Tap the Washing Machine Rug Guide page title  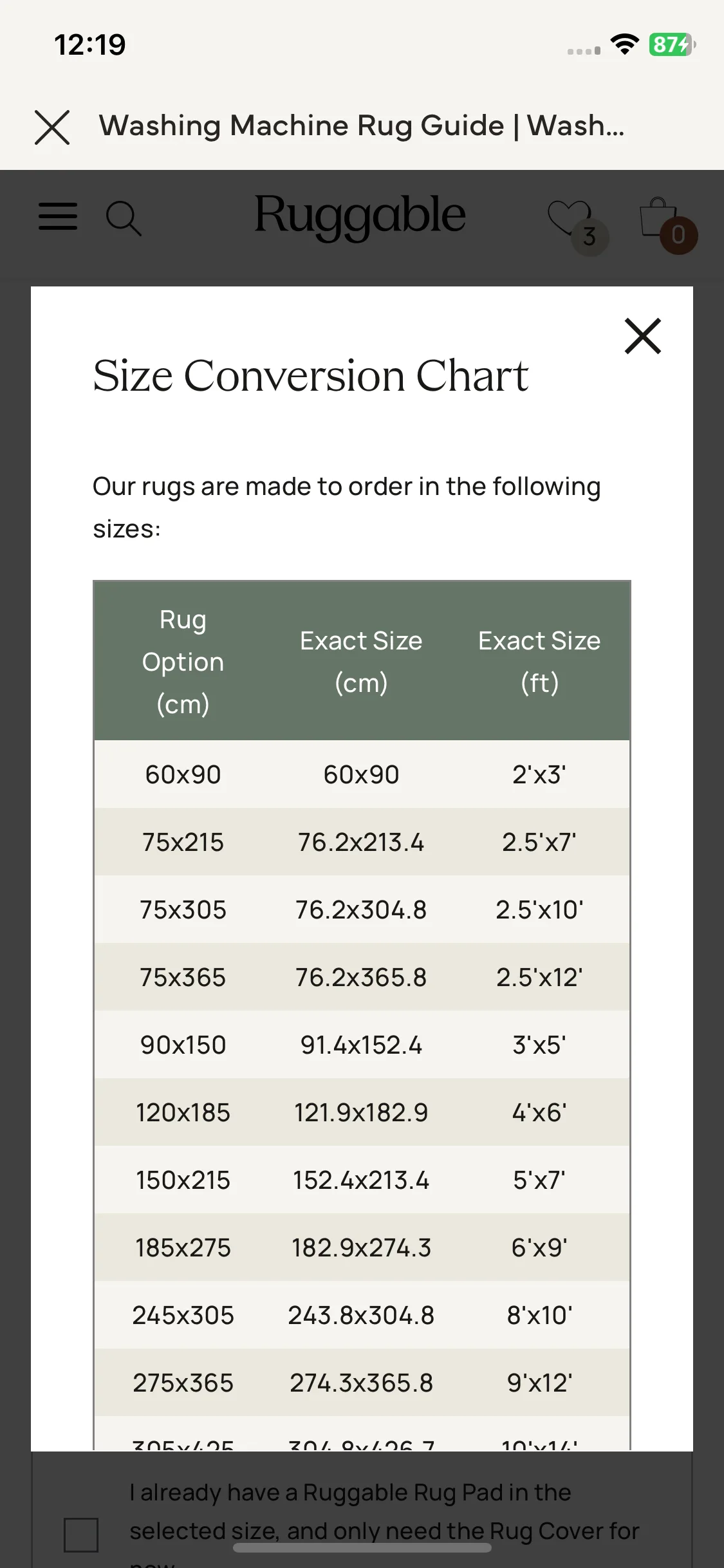pos(362,126)
